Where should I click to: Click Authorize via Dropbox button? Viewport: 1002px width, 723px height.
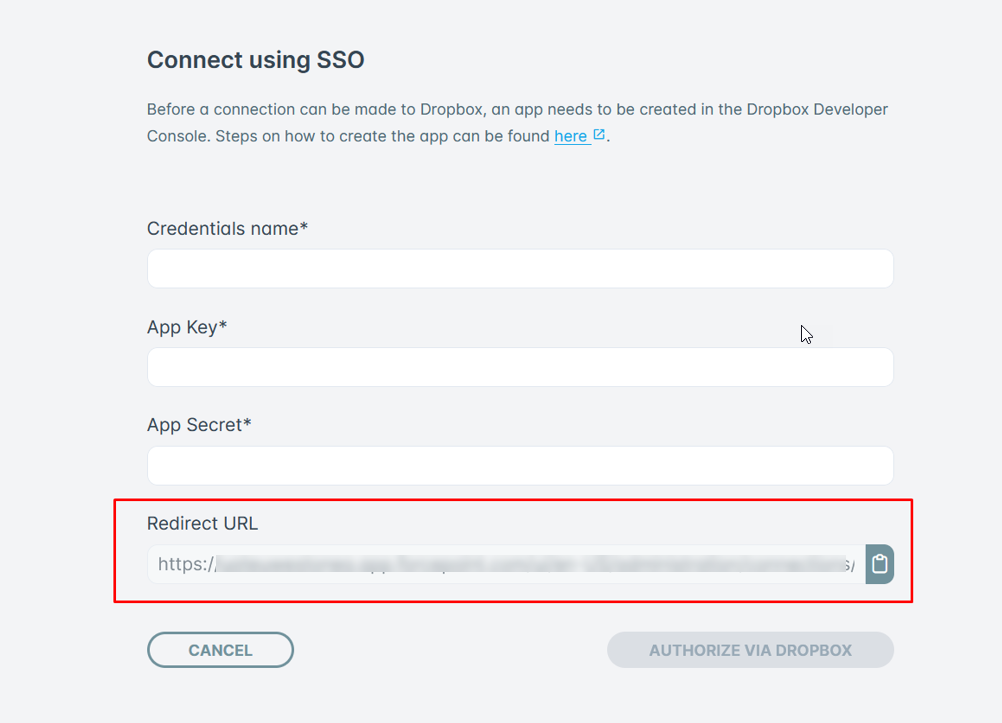click(750, 650)
